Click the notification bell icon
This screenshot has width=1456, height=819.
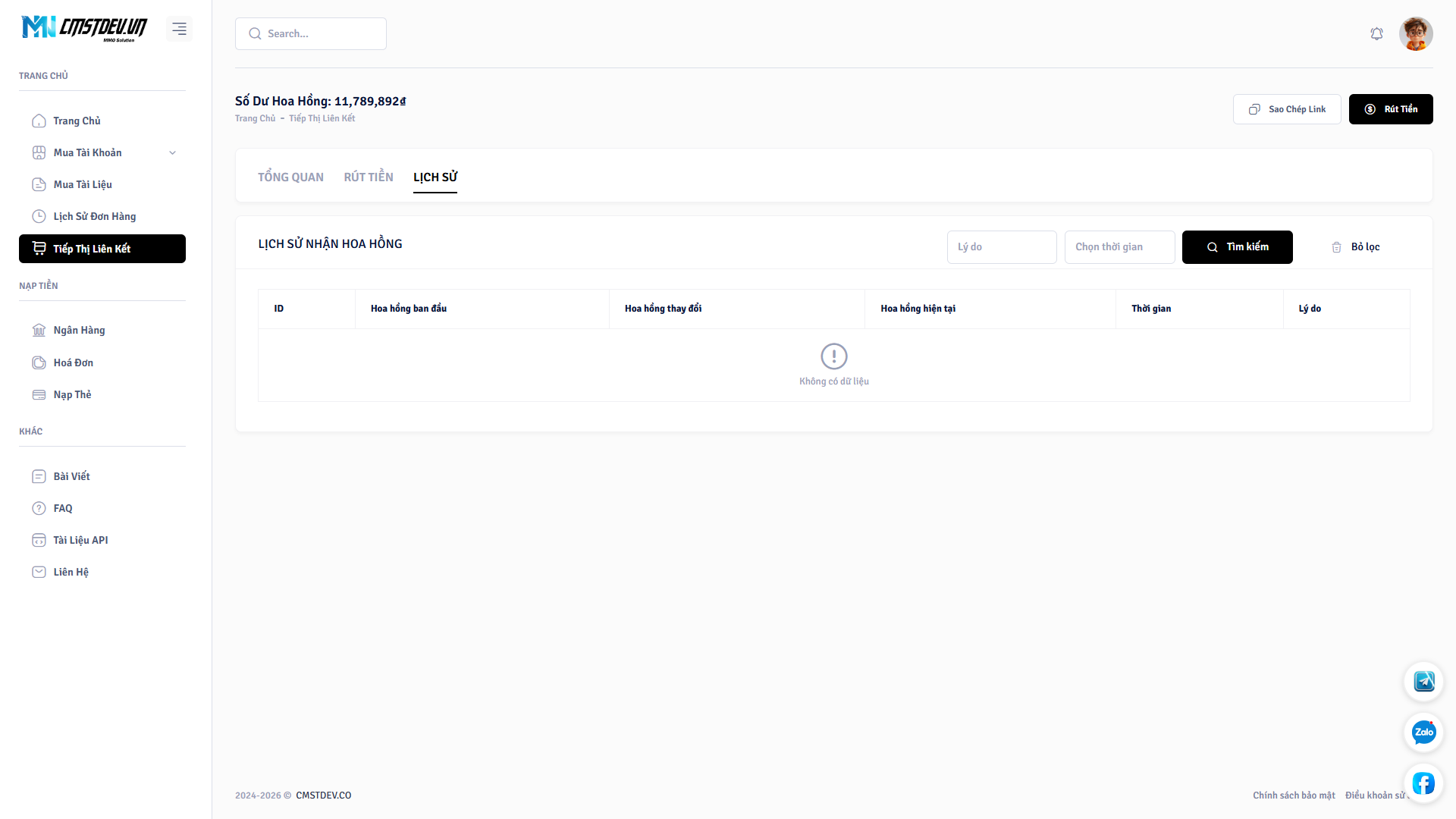pos(1376,34)
